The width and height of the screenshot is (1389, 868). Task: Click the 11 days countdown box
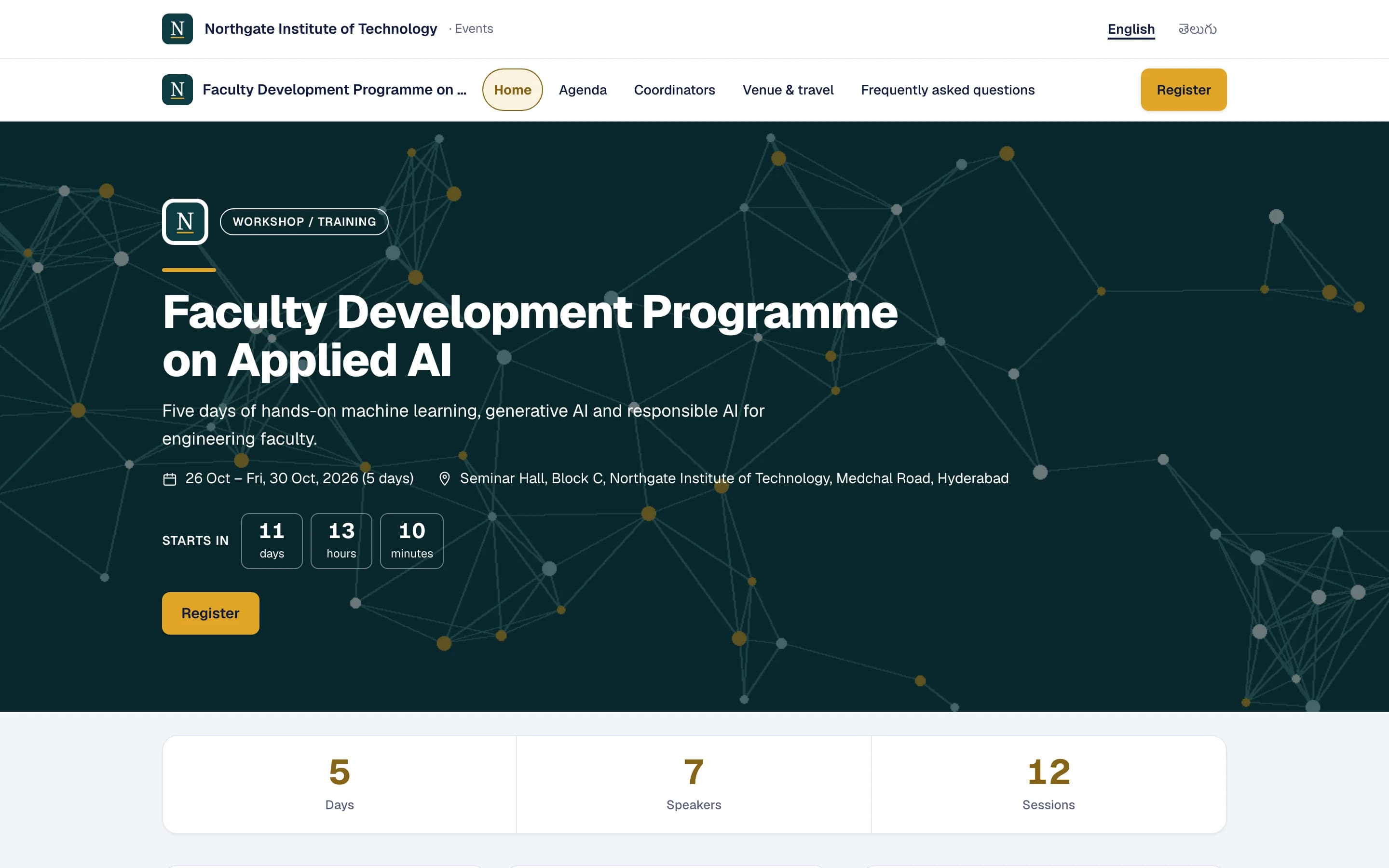272,541
